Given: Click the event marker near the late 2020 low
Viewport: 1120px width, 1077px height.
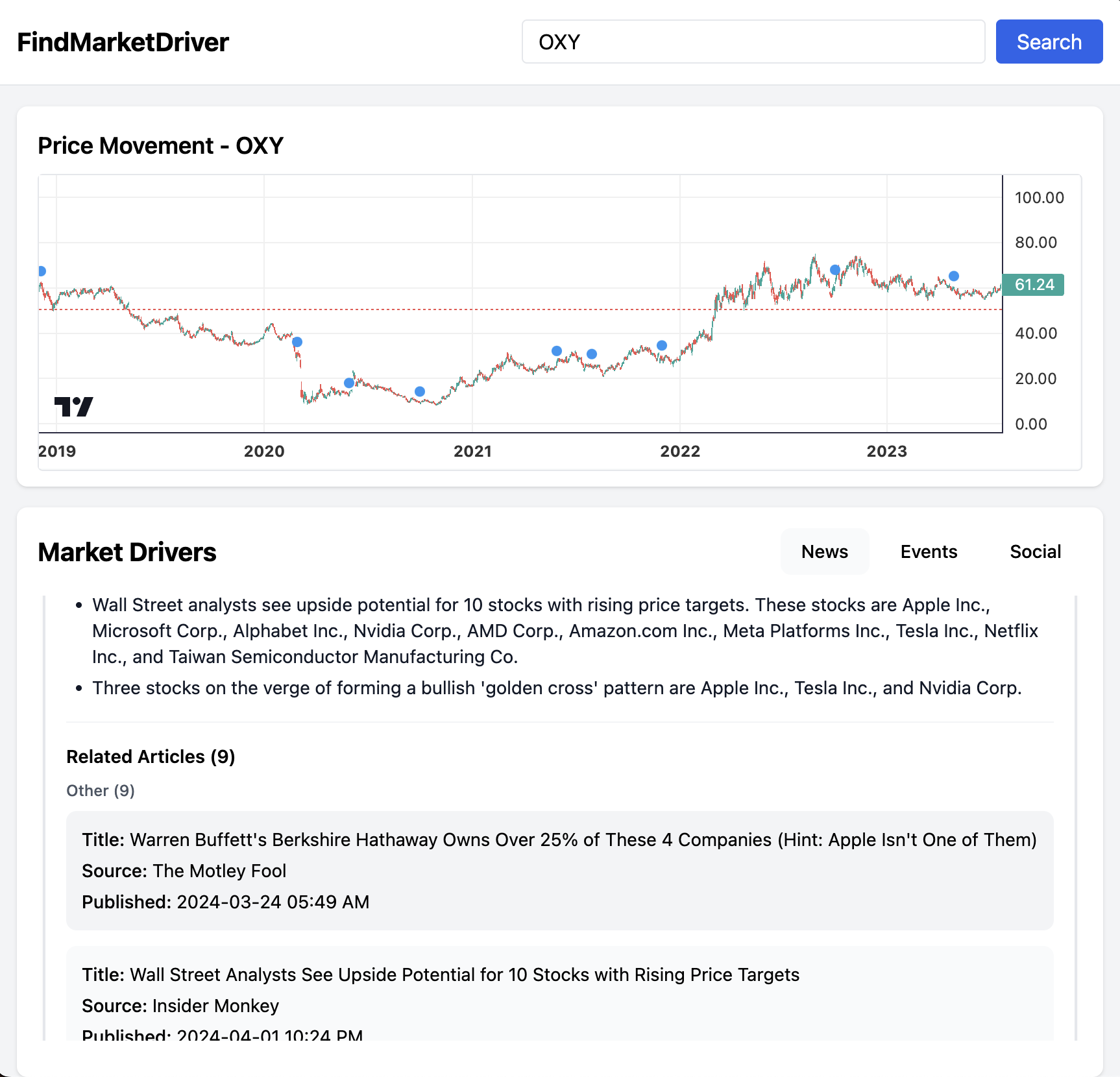Looking at the screenshot, I should (x=420, y=391).
